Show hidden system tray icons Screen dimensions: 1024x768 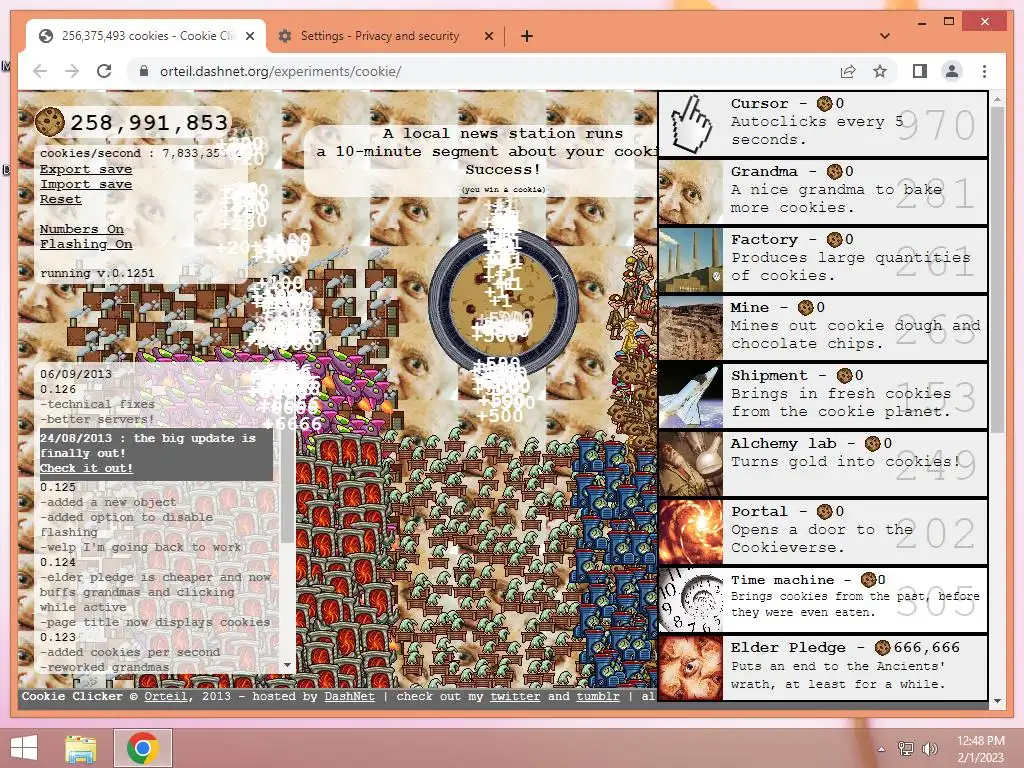point(882,749)
